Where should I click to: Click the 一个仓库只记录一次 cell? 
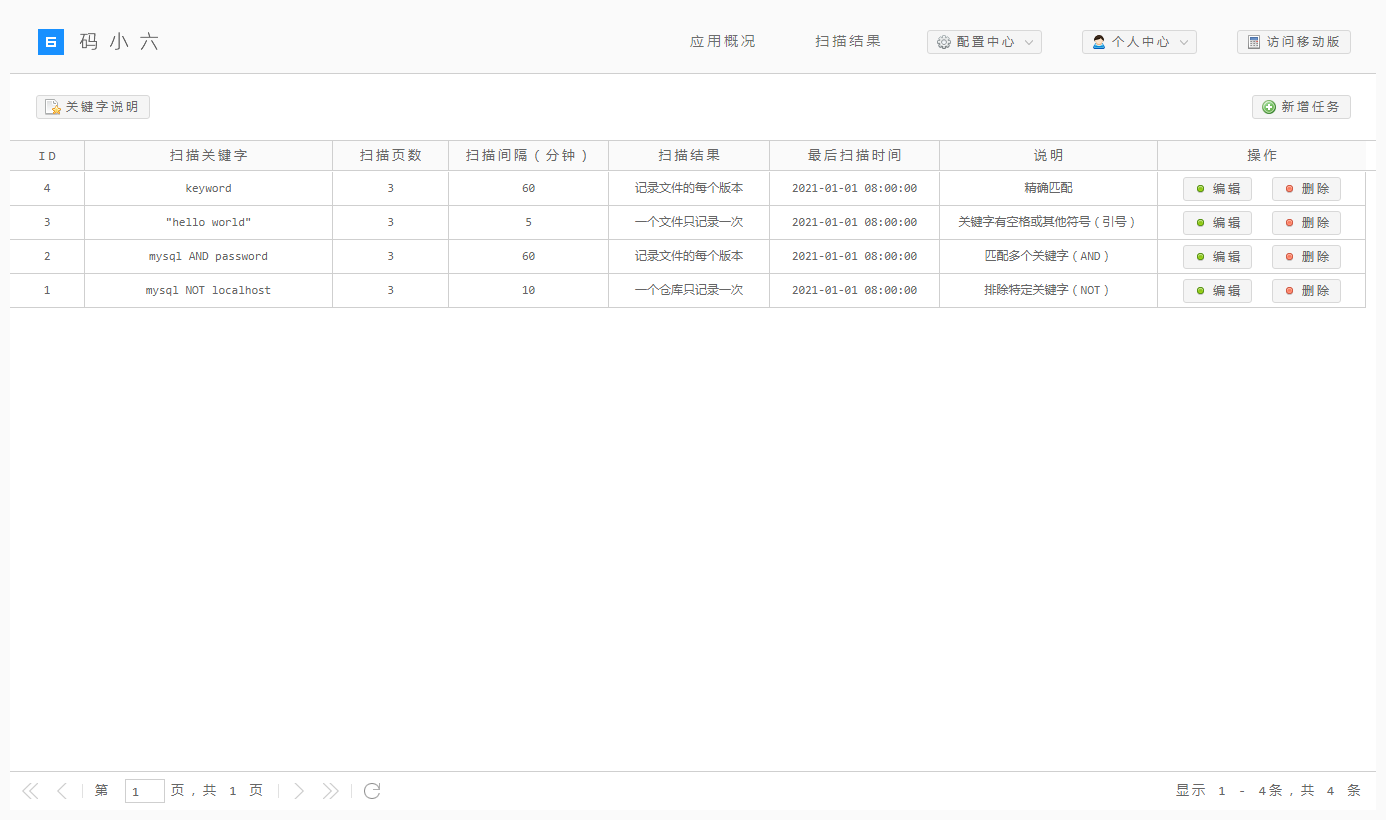pyautogui.click(x=689, y=290)
